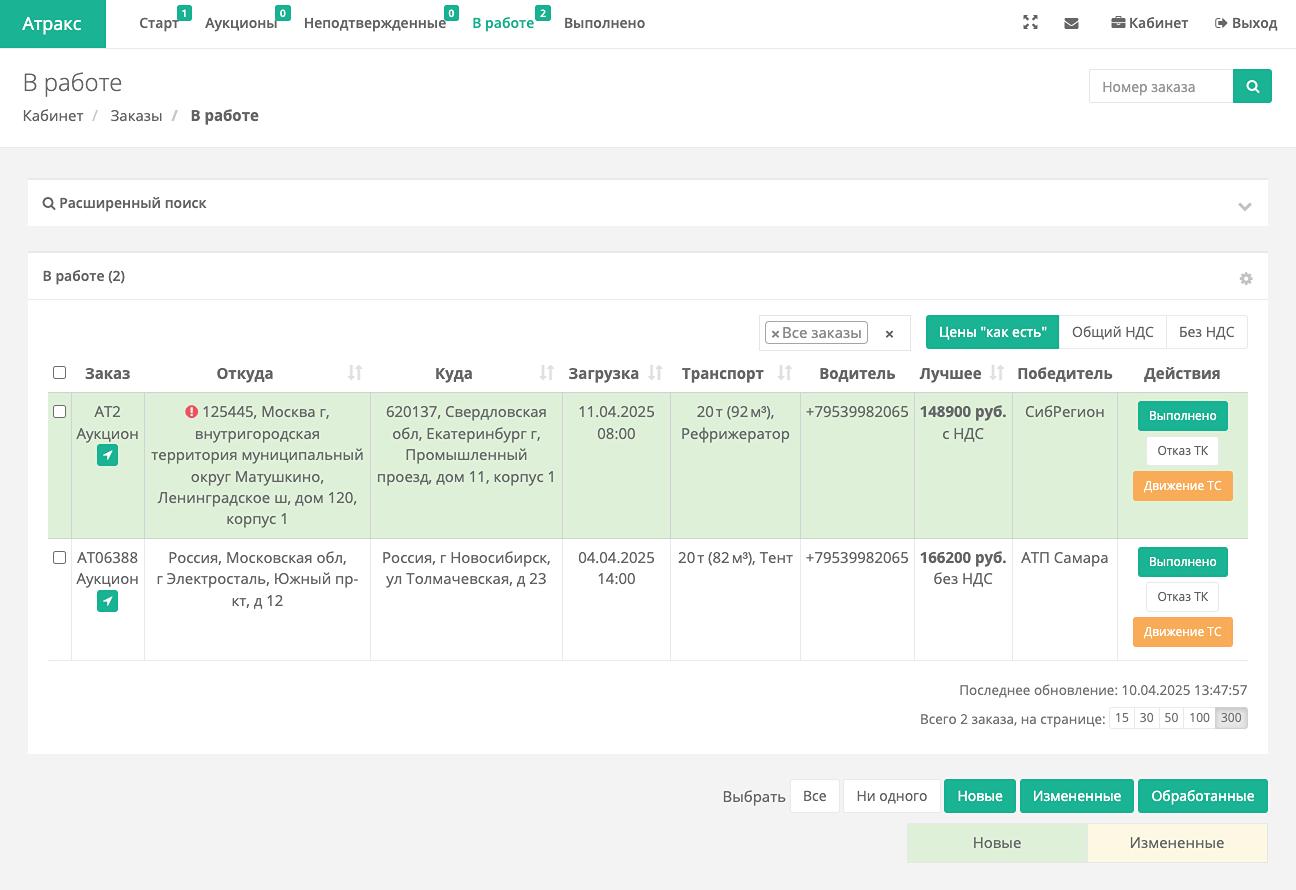Image resolution: width=1296 pixels, height=890 pixels.
Task: Click the light green Новые legend swatch
Action: [x=996, y=843]
